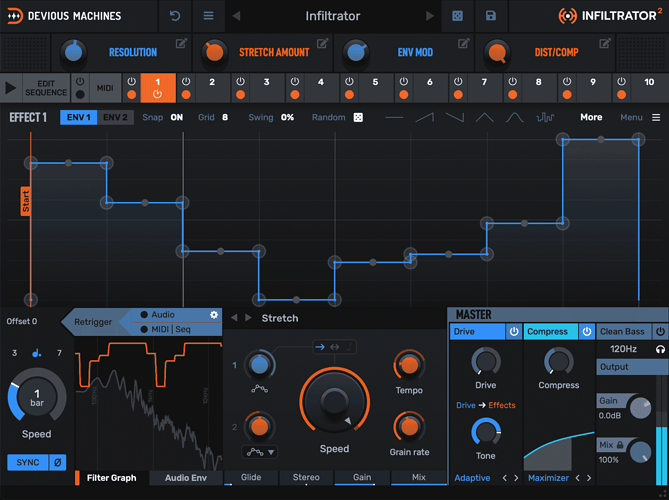This screenshot has width=669, height=500.
Task: Enable MIDI | Seq retrigger option
Action: [144, 329]
